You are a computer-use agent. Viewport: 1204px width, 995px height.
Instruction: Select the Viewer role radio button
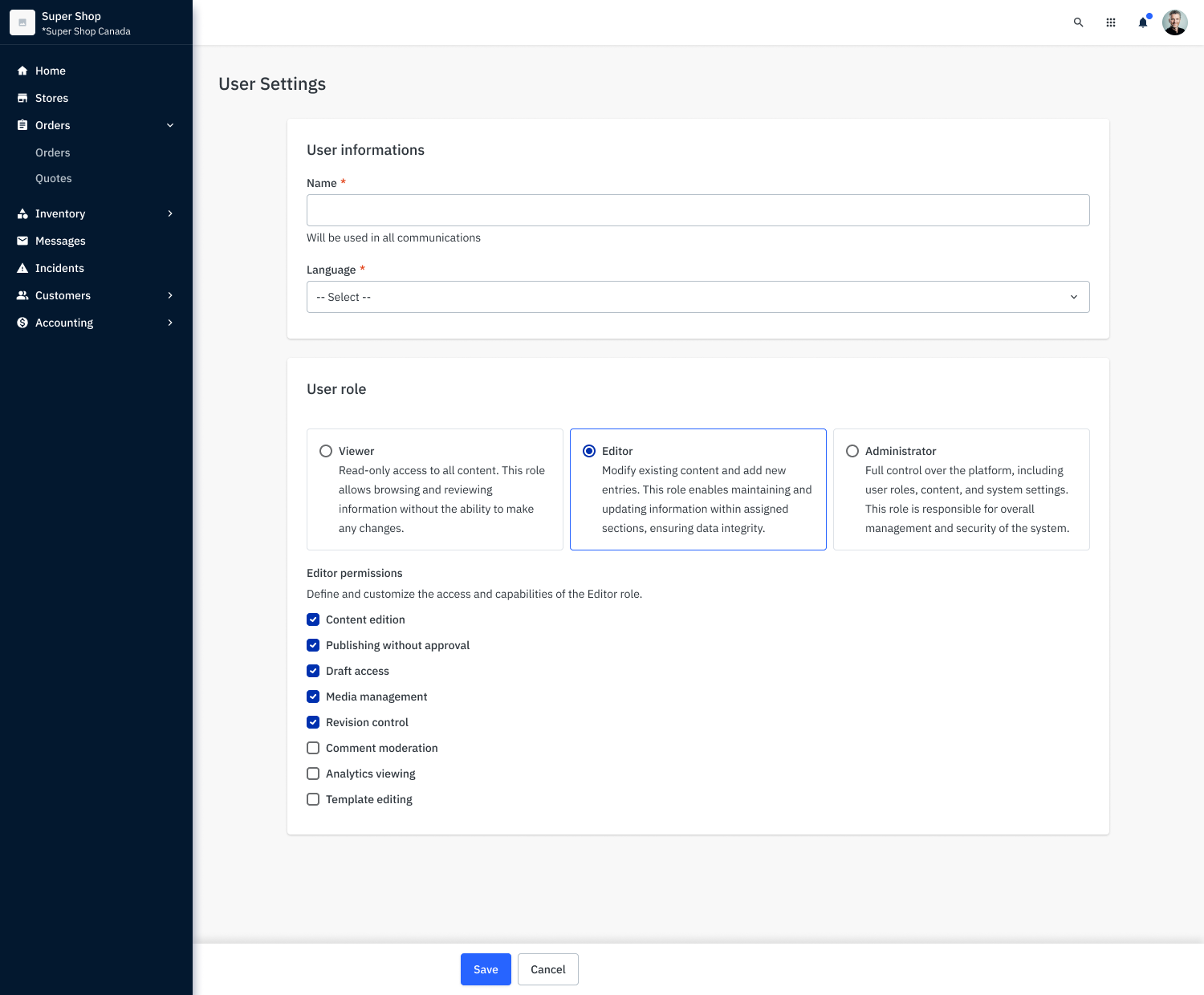[x=326, y=451]
